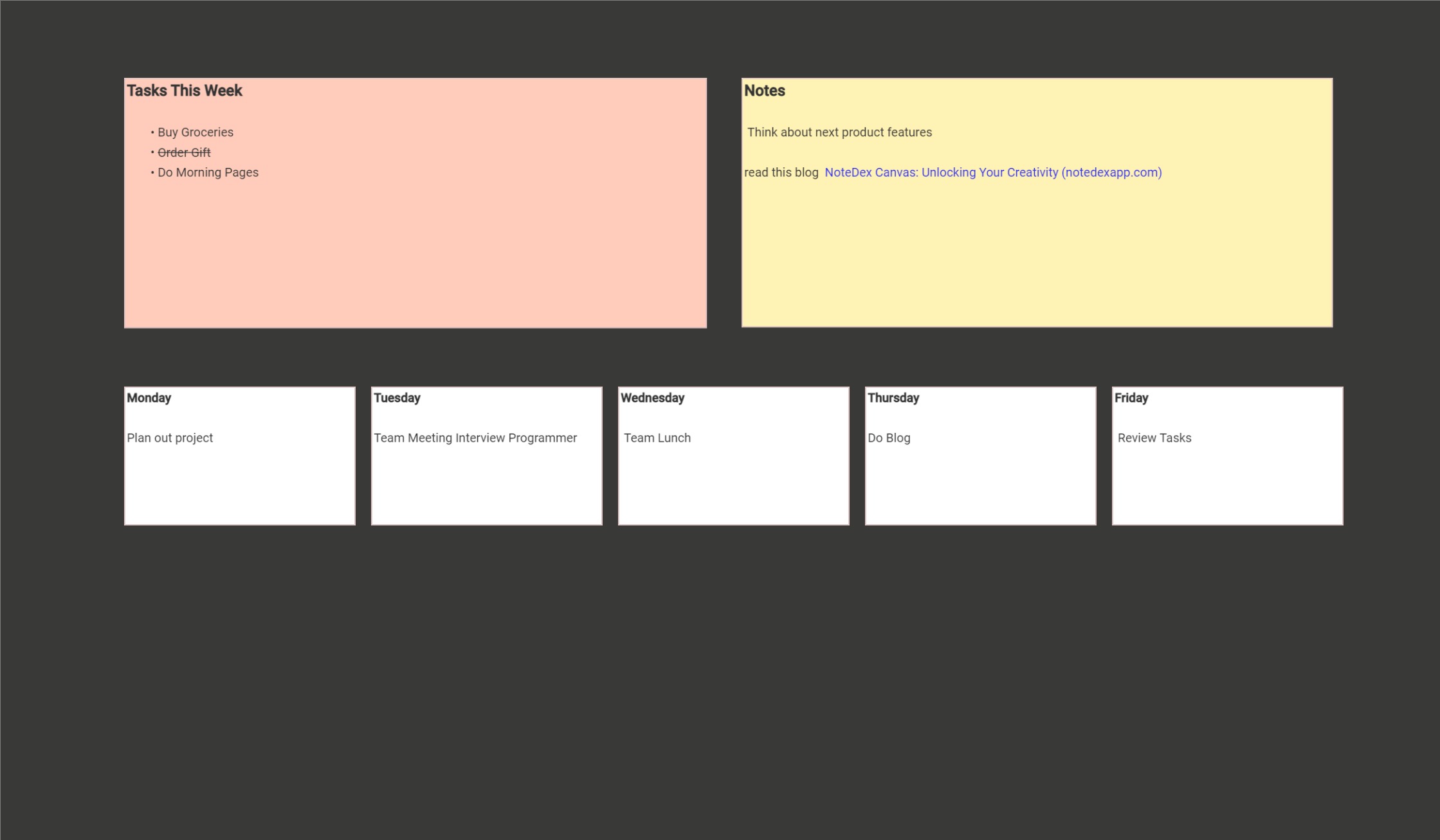The image size is (1440, 840).
Task: Click the crossed-out "Order Gift" task
Action: tap(184, 152)
